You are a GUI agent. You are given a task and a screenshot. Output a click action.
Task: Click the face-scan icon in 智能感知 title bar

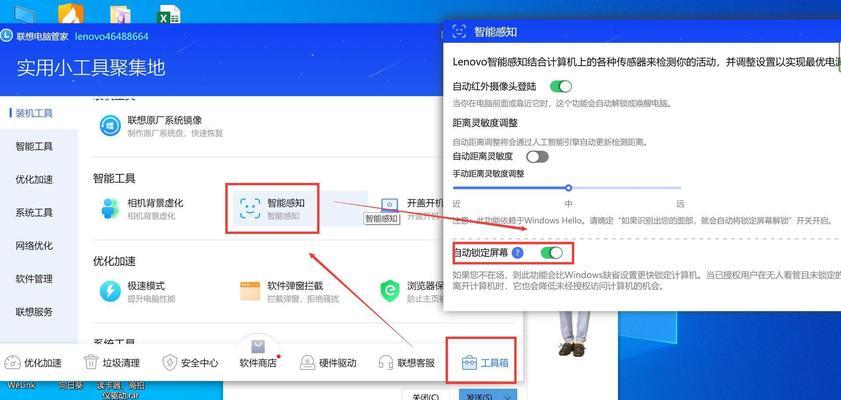click(x=459, y=32)
